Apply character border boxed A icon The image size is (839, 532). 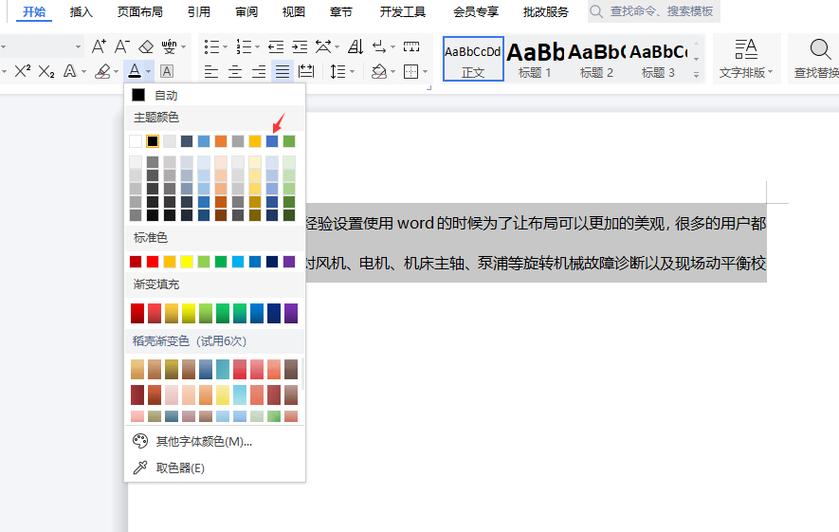(x=166, y=71)
